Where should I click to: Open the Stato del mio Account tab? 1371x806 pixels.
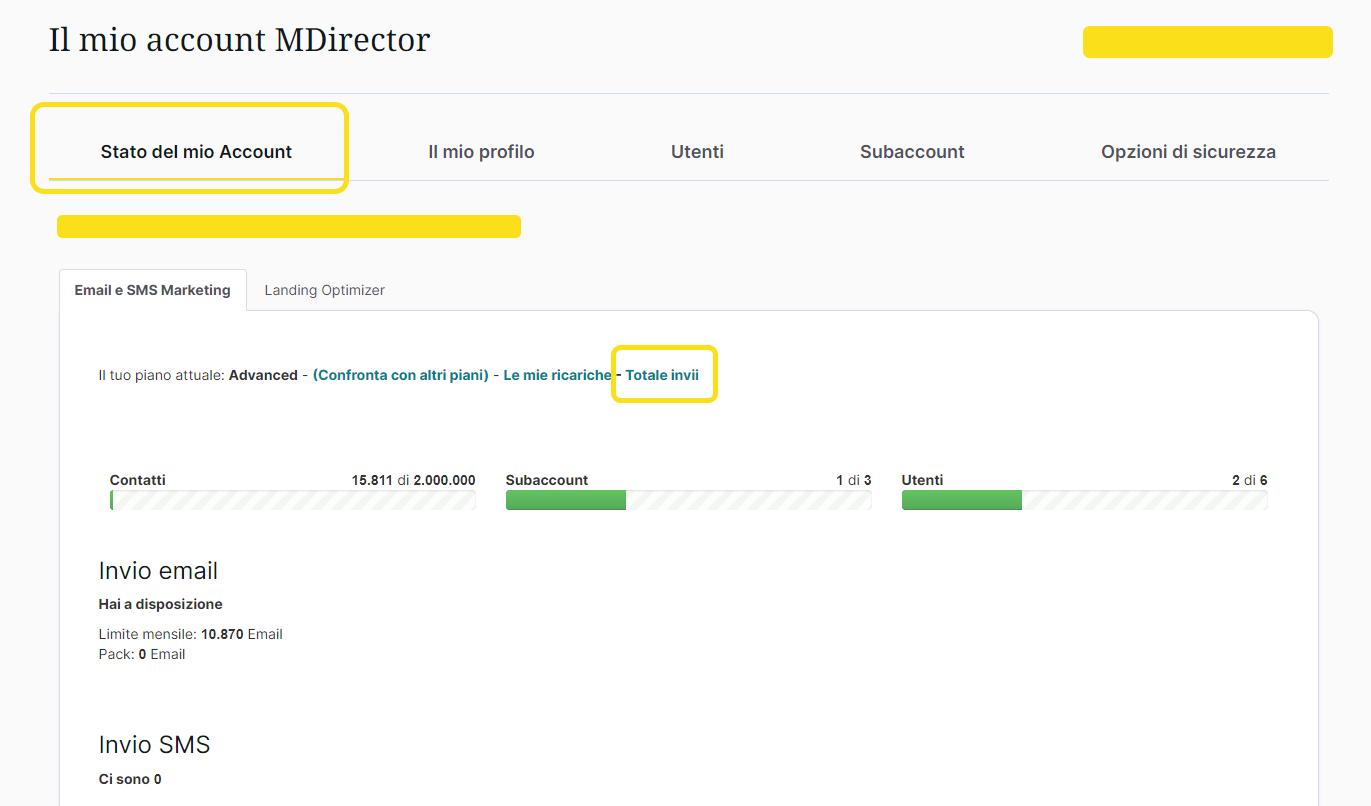196,152
